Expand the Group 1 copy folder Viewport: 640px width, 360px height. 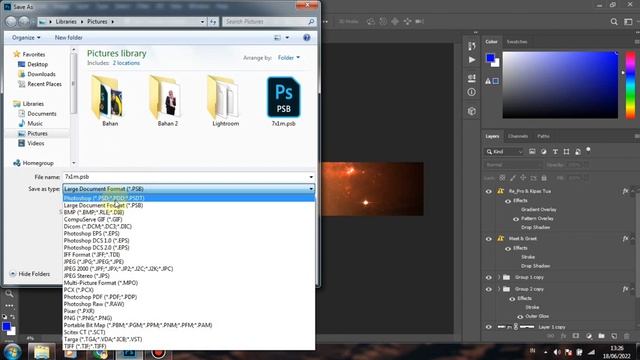tap(499, 278)
